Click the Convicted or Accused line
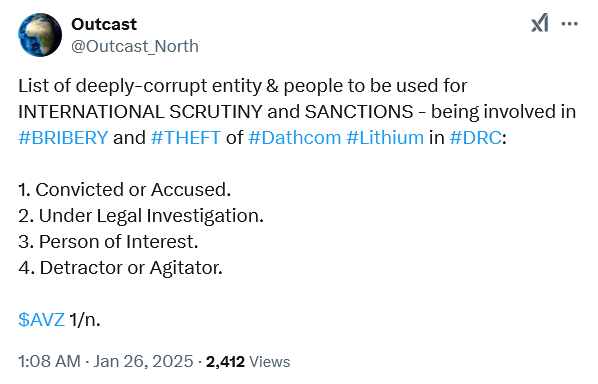The height and width of the screenshot is (384, 598). click(x=124, y=190)
